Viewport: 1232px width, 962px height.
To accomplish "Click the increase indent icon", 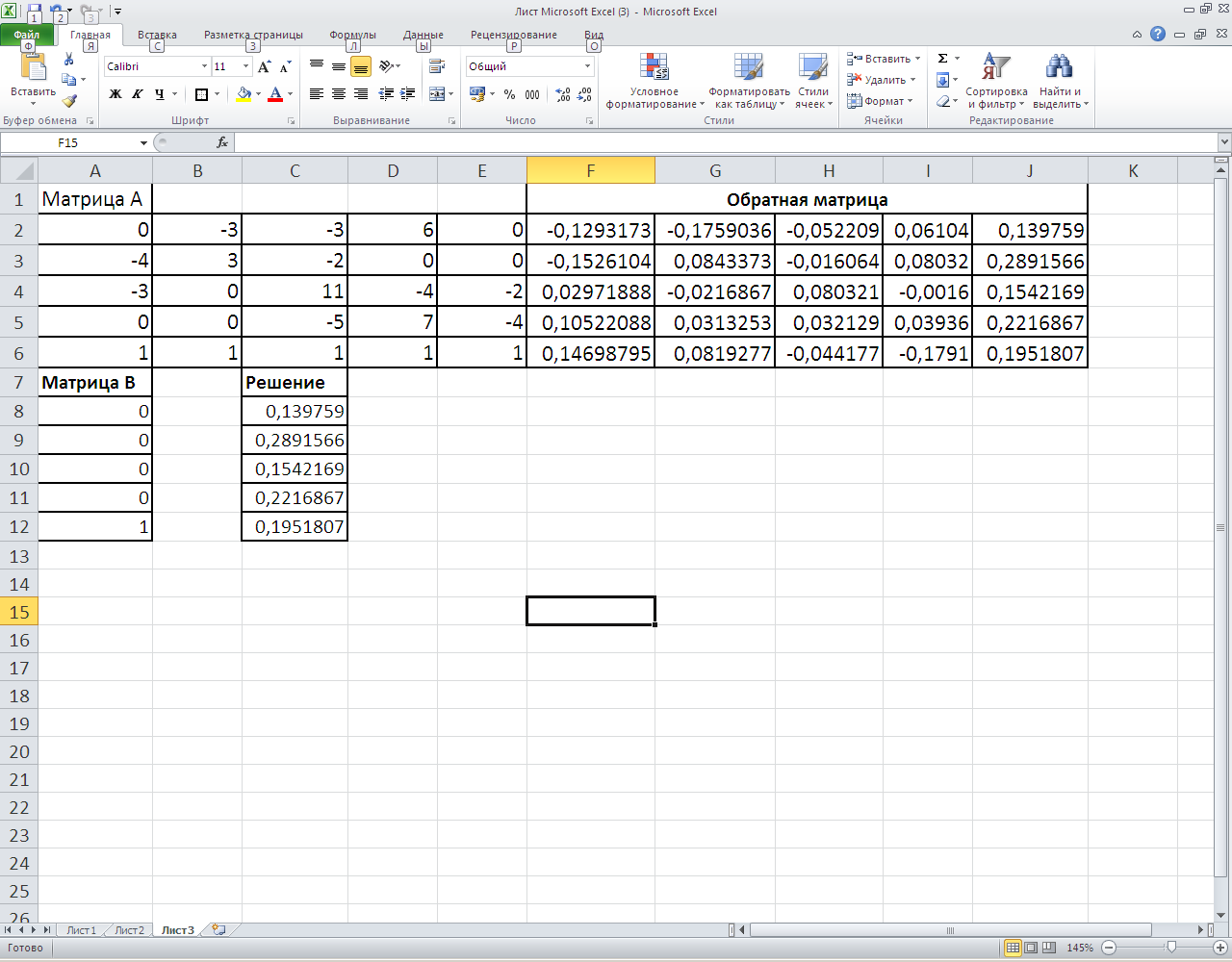I will pos(408,94).
